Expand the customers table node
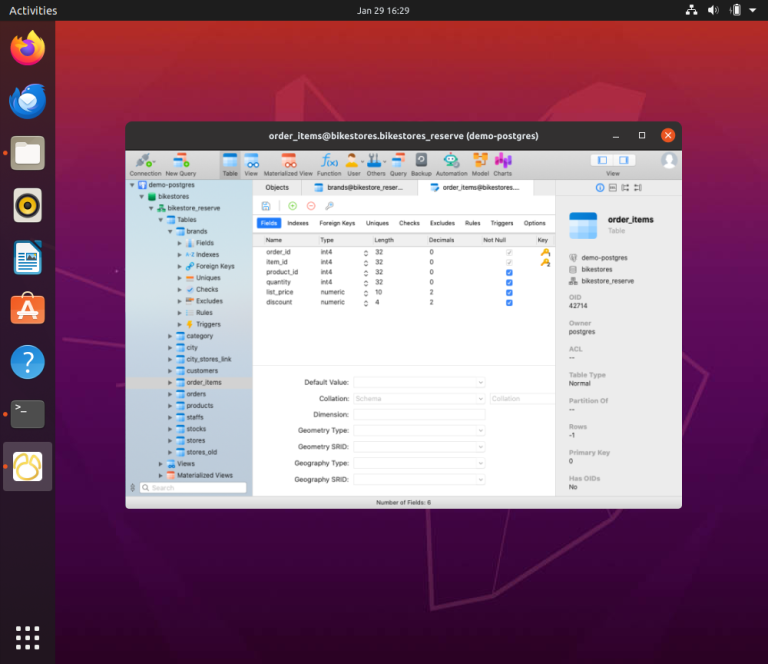 (170, 371)
